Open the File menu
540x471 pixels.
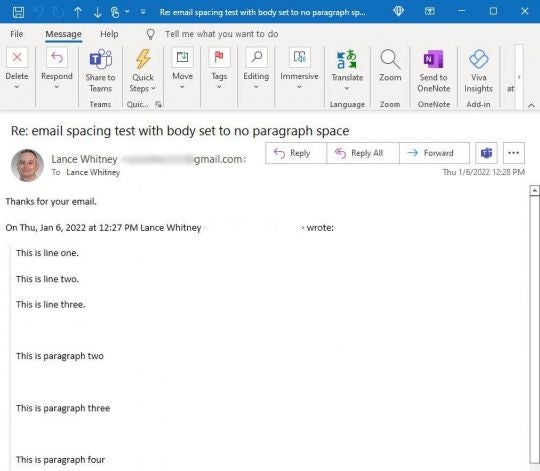point(17,34)
